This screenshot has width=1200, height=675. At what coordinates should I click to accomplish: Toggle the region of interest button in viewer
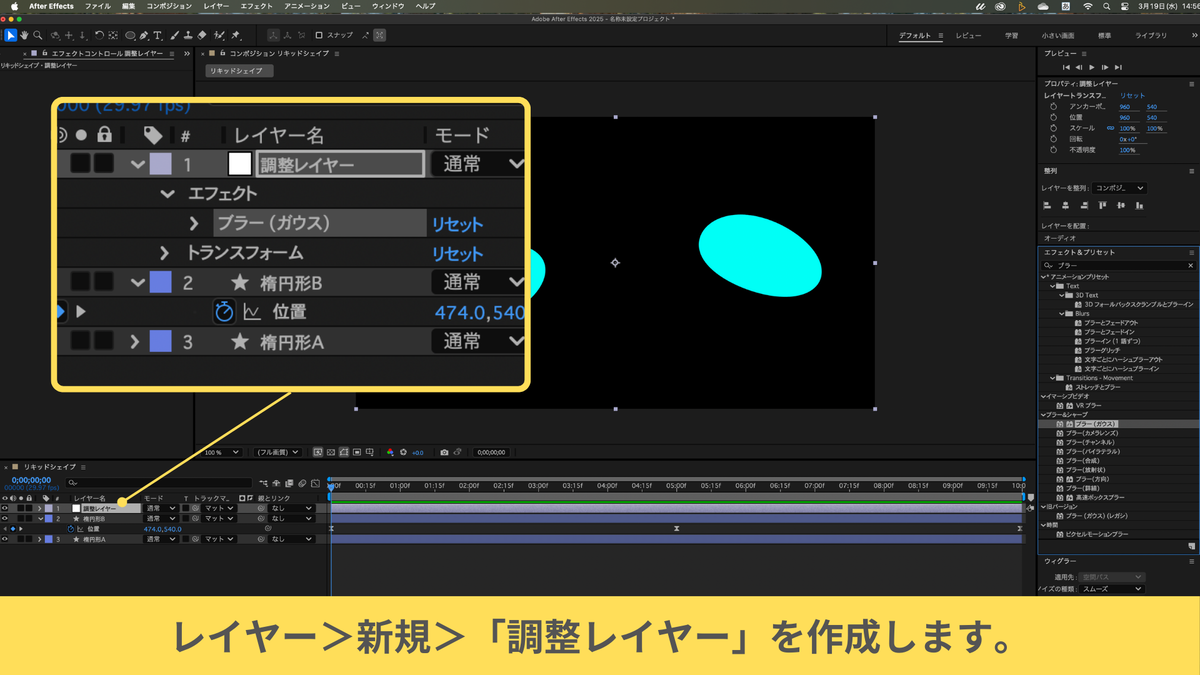357,452
